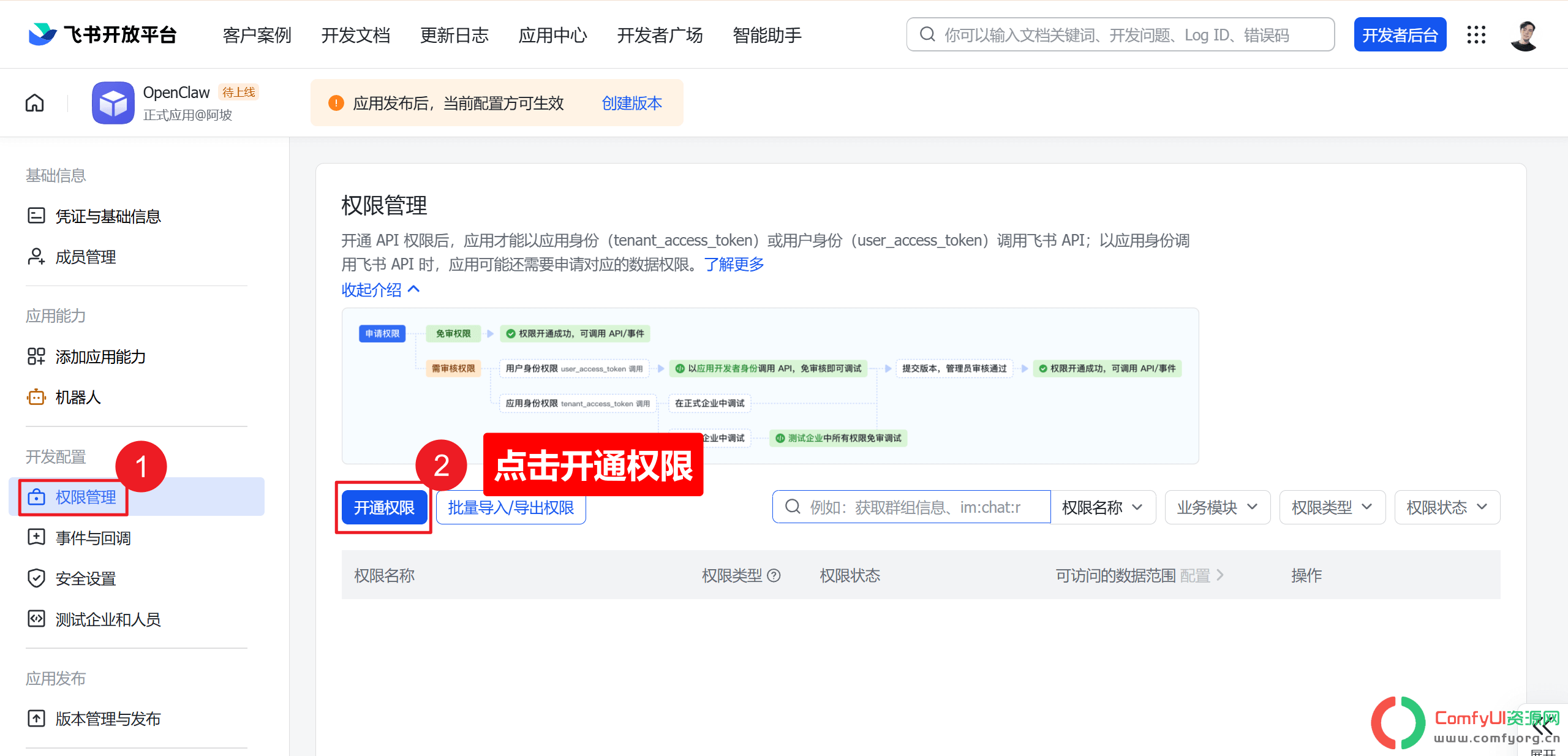Open the user avatar menu
1568x756 pixels.
coord(1525,35)
